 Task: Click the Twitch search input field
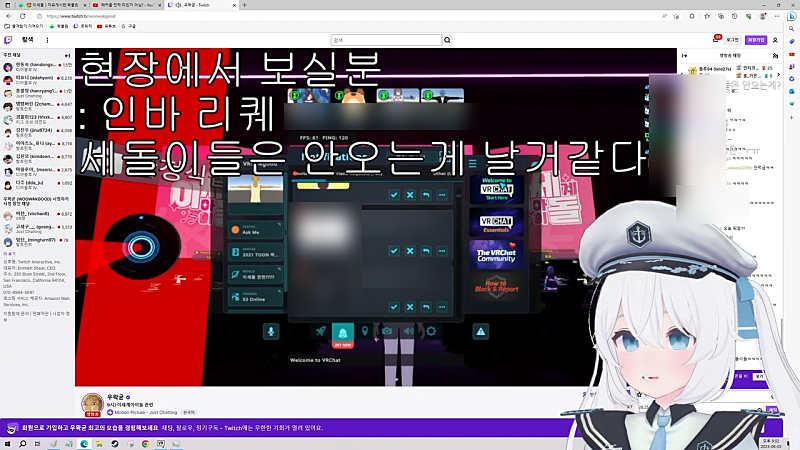[386, 40]
